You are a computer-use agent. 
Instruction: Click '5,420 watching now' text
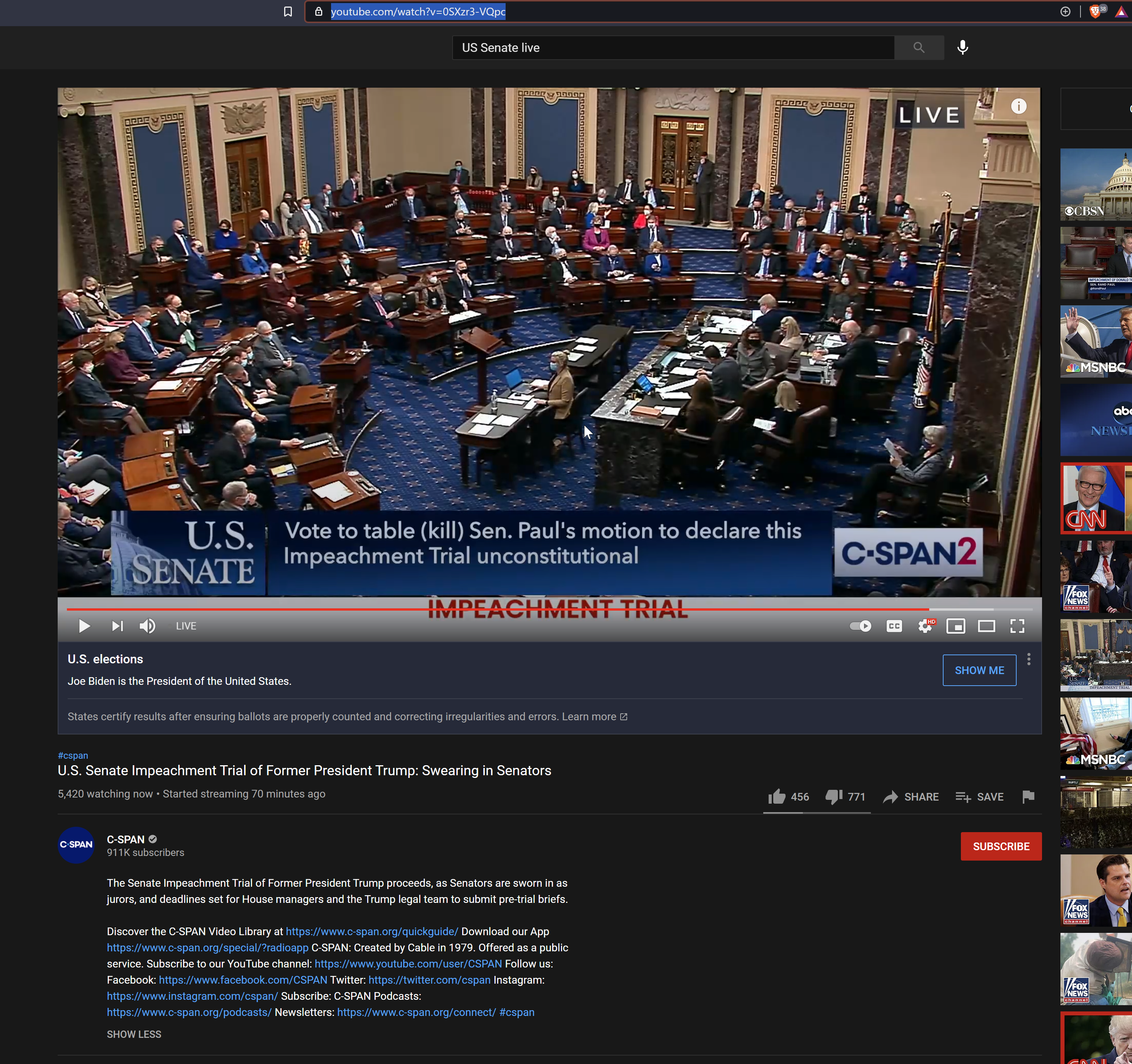105,794
